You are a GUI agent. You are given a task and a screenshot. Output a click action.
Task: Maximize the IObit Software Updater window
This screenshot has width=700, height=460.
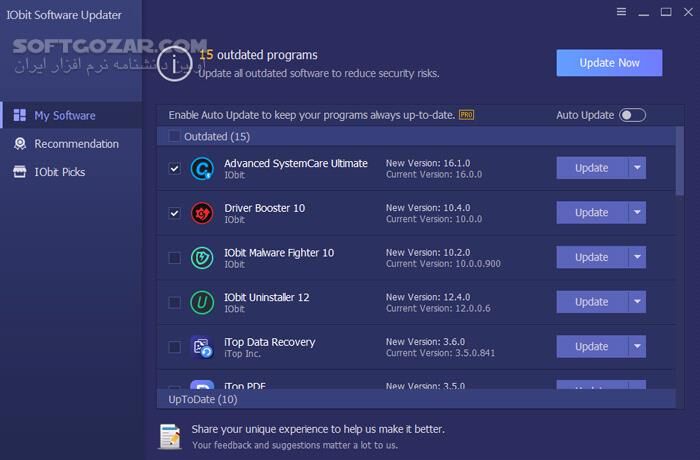666,12
